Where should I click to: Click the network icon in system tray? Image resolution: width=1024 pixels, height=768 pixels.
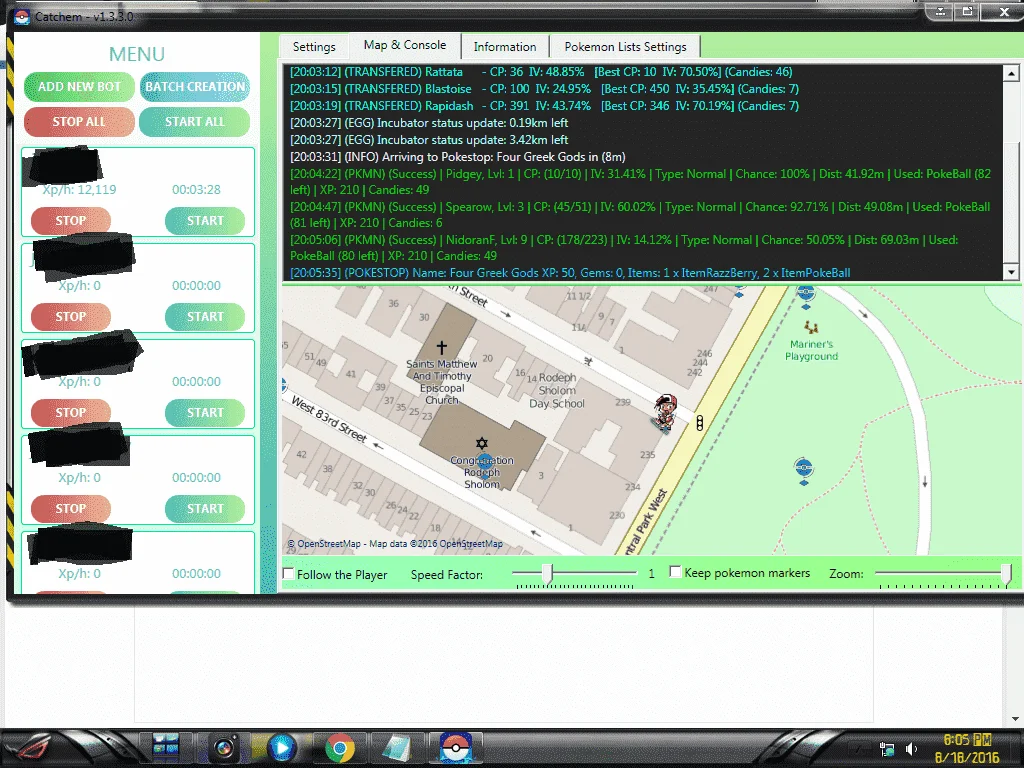(x=887, y=749)
